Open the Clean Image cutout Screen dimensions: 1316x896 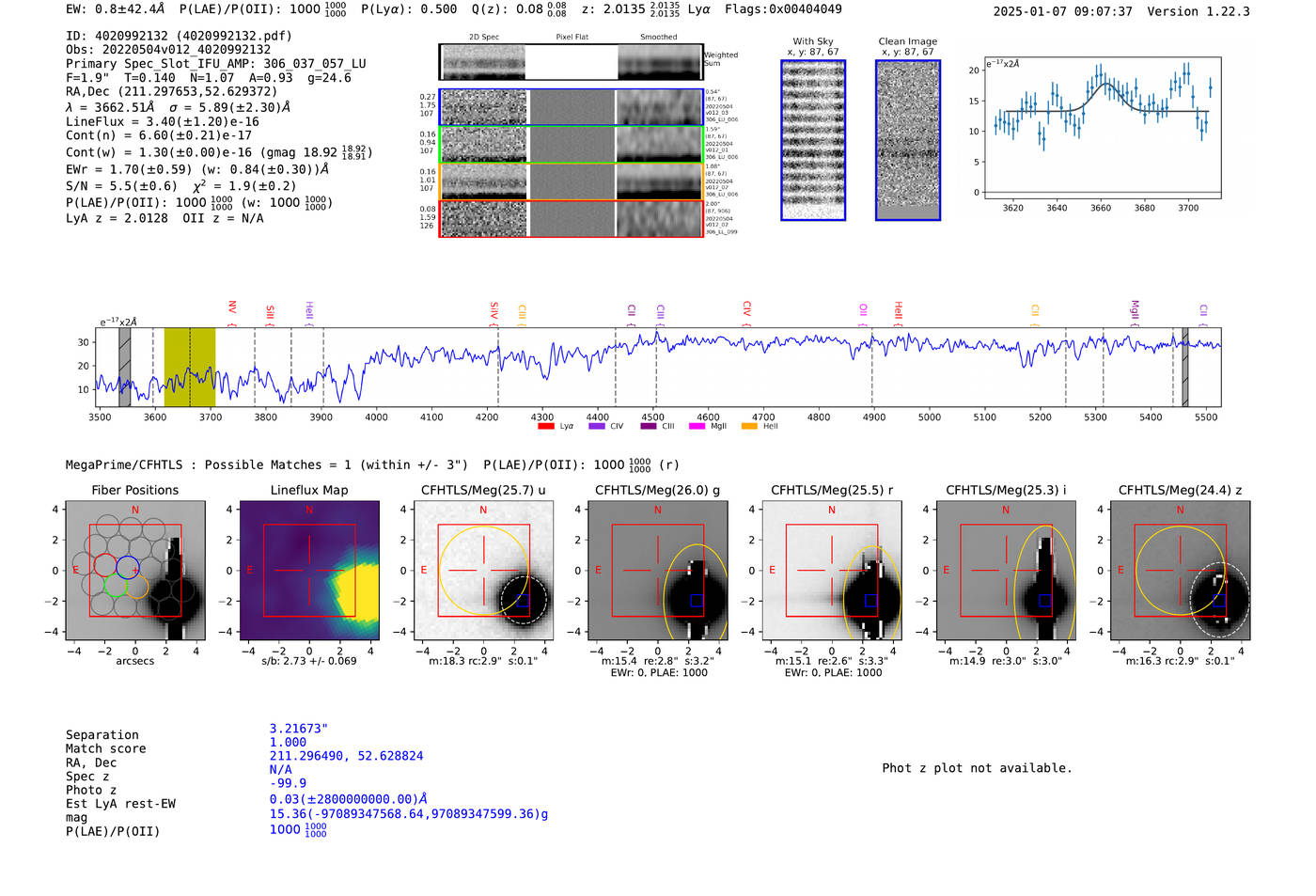908,140
